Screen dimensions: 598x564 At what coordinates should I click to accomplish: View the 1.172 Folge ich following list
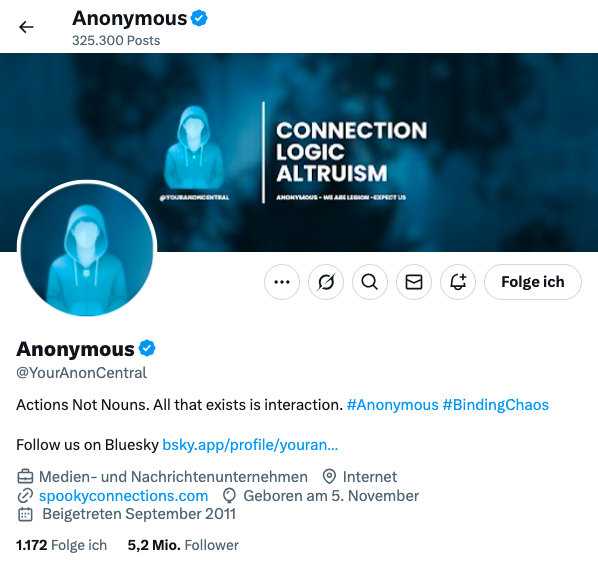tap(61, 545)
